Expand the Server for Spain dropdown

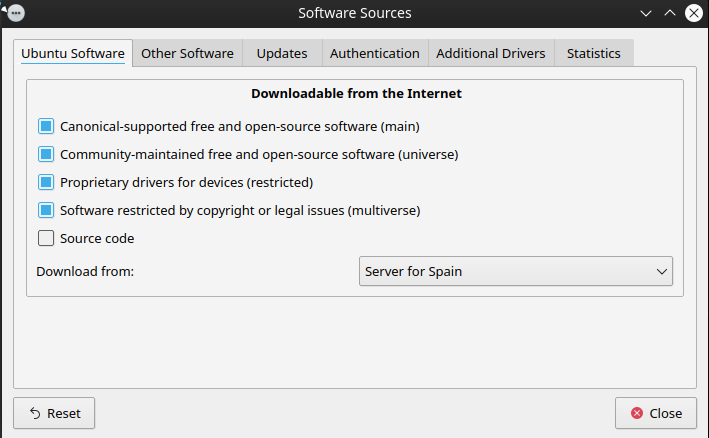(x=515, y=272)
